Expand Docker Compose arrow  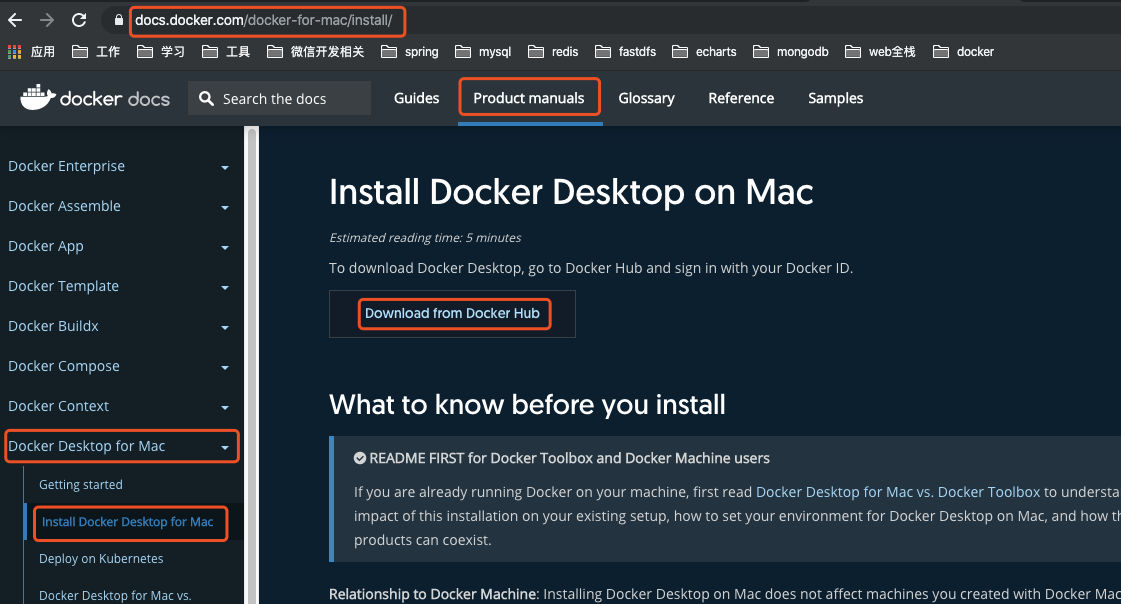(224, 368)
